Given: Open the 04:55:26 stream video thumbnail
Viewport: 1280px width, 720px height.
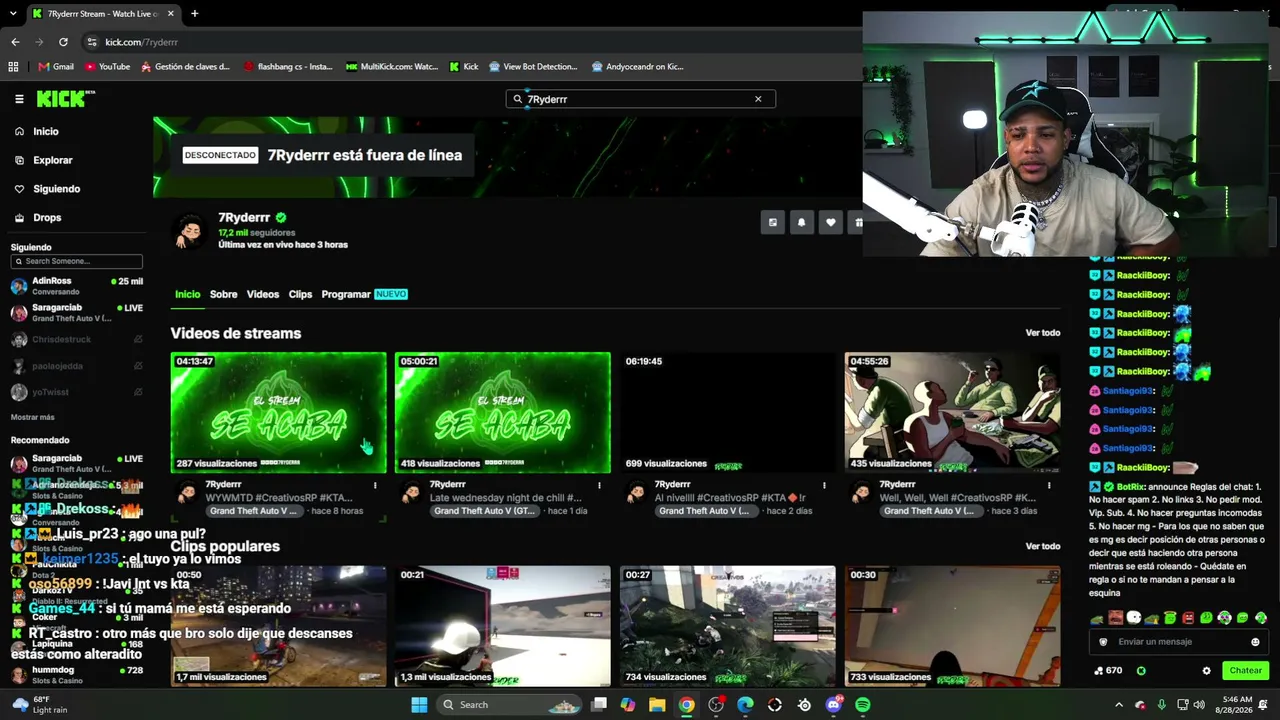Looking at the screenshot, I should [952, 412].
